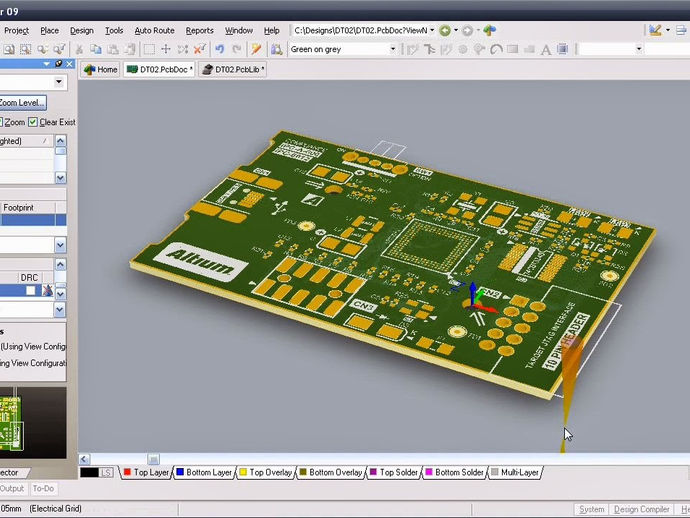690x518 pixels.
Task: Open the Place menu
Action: (49, 30)
